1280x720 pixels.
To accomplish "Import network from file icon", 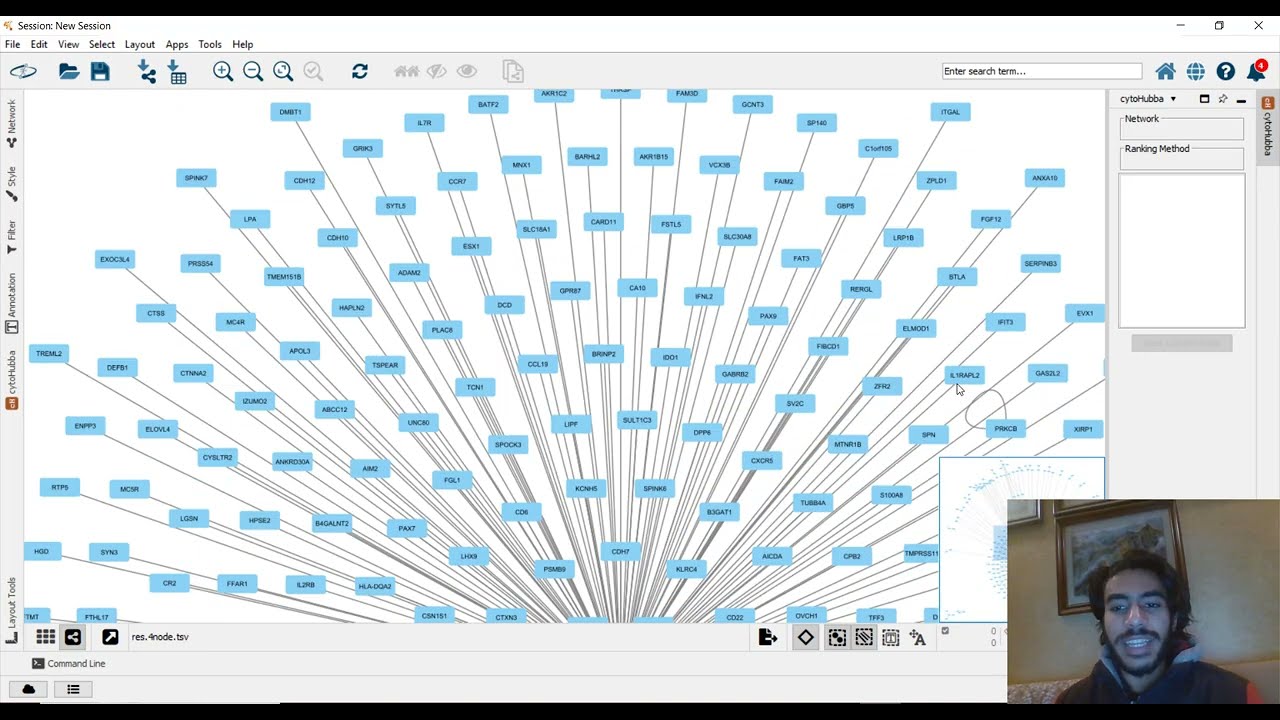I will pyautogui.click(x=147, y=71).
